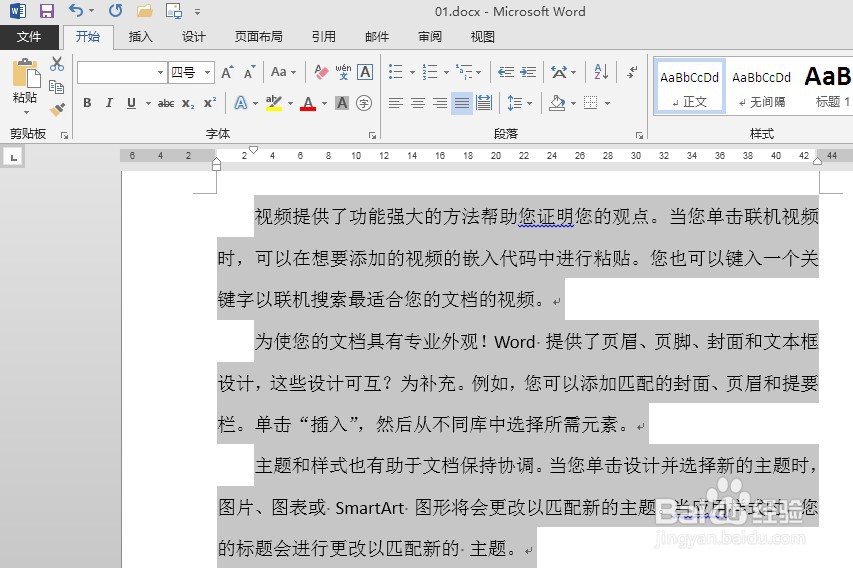
Task: Open the font name combo box
Action: click(121, 72)
